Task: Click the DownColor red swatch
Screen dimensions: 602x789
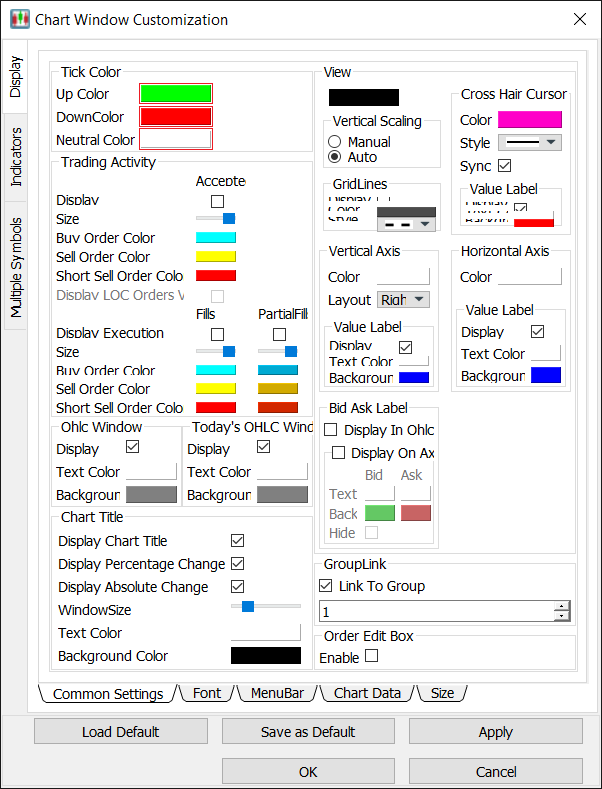Action: [175, 117]
